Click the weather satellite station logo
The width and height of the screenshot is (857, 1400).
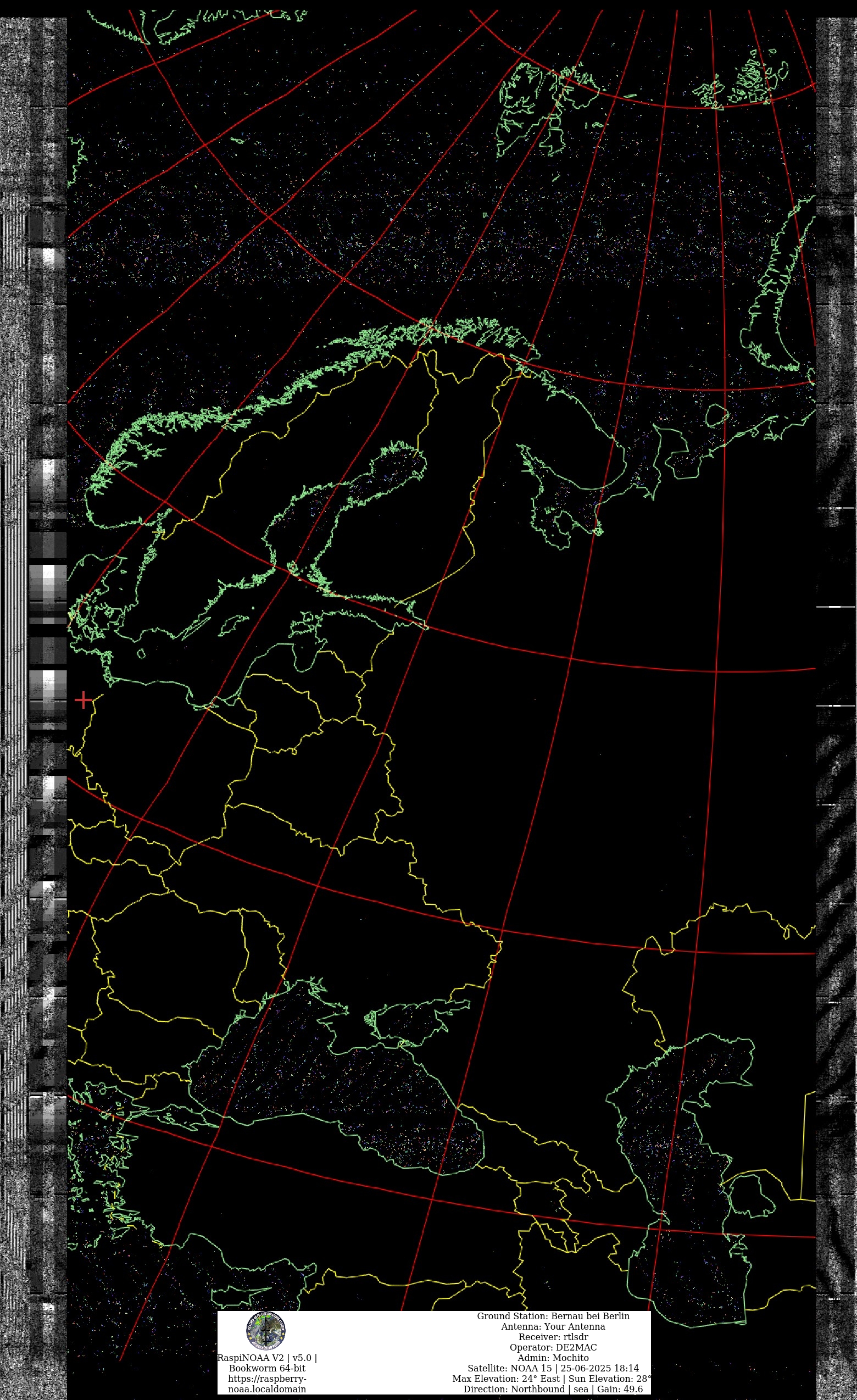(x=266, y=1331)
